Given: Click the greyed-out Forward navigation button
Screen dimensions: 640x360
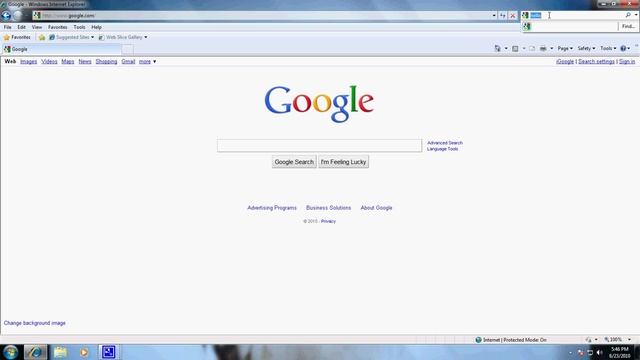Looking at the screenshot, I should pos(18,16).
